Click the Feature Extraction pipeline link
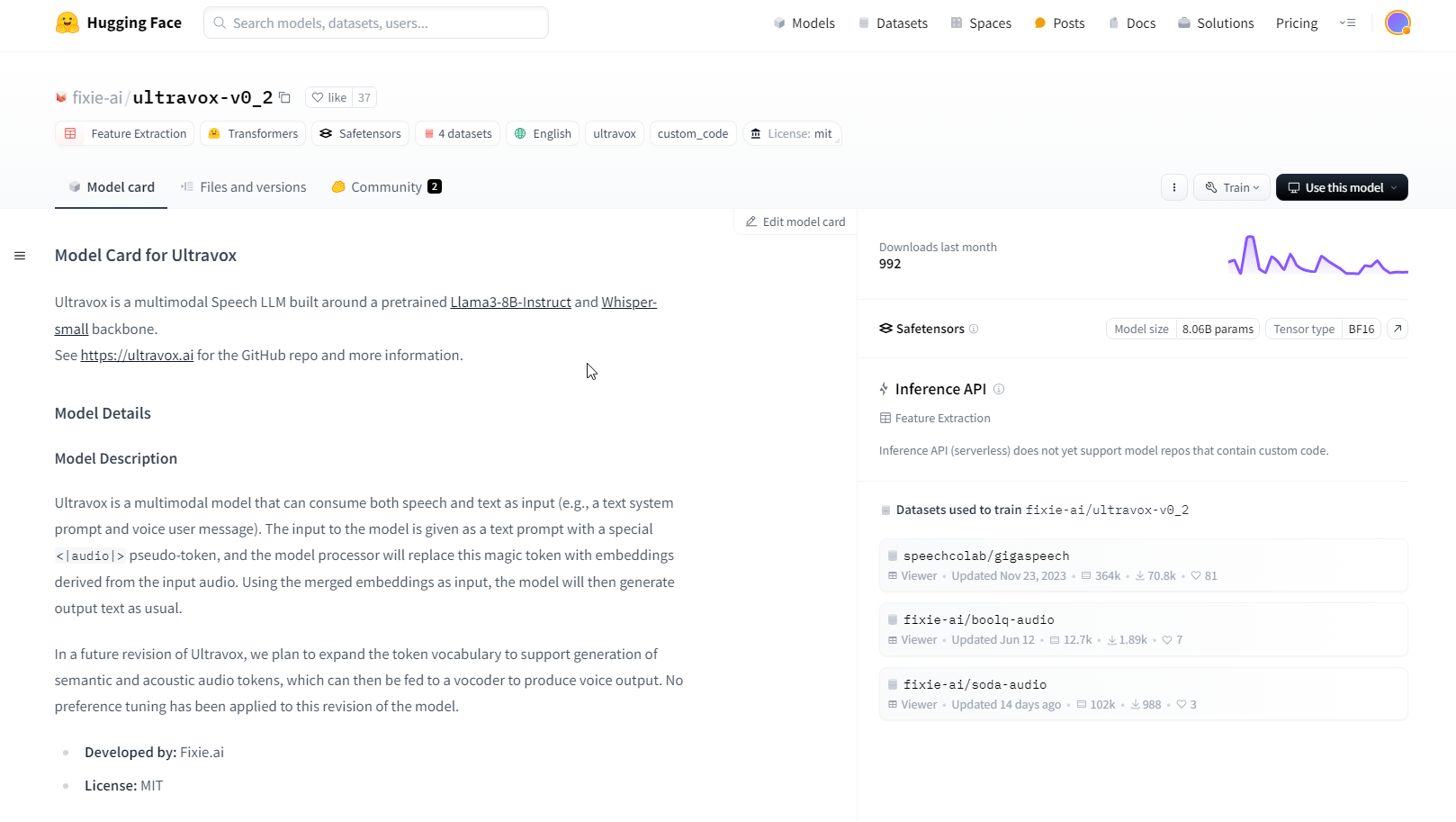 (x=935, y=418)
